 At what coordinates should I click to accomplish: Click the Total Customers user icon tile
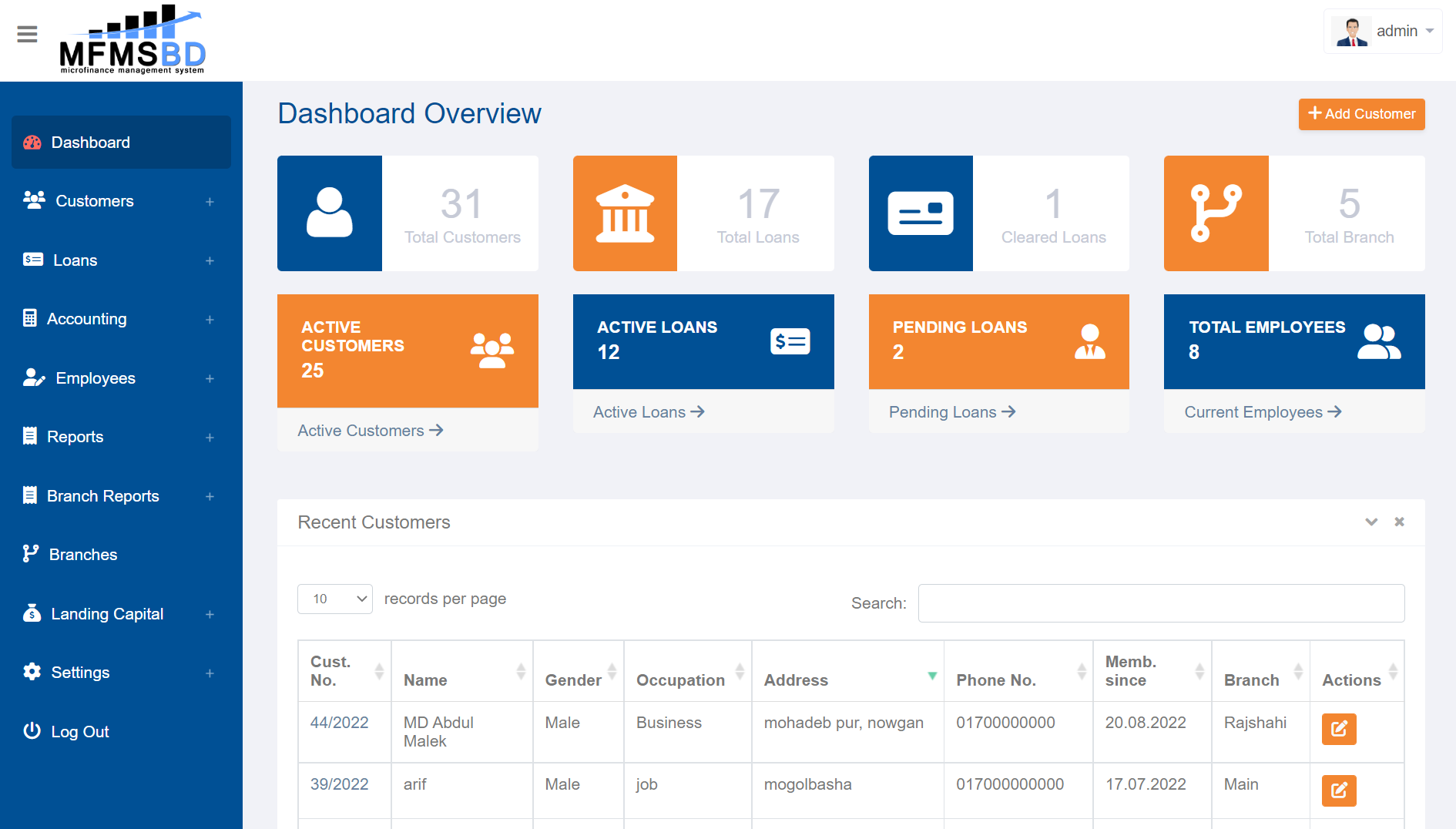pyautogui.click(x=330, y=213)
